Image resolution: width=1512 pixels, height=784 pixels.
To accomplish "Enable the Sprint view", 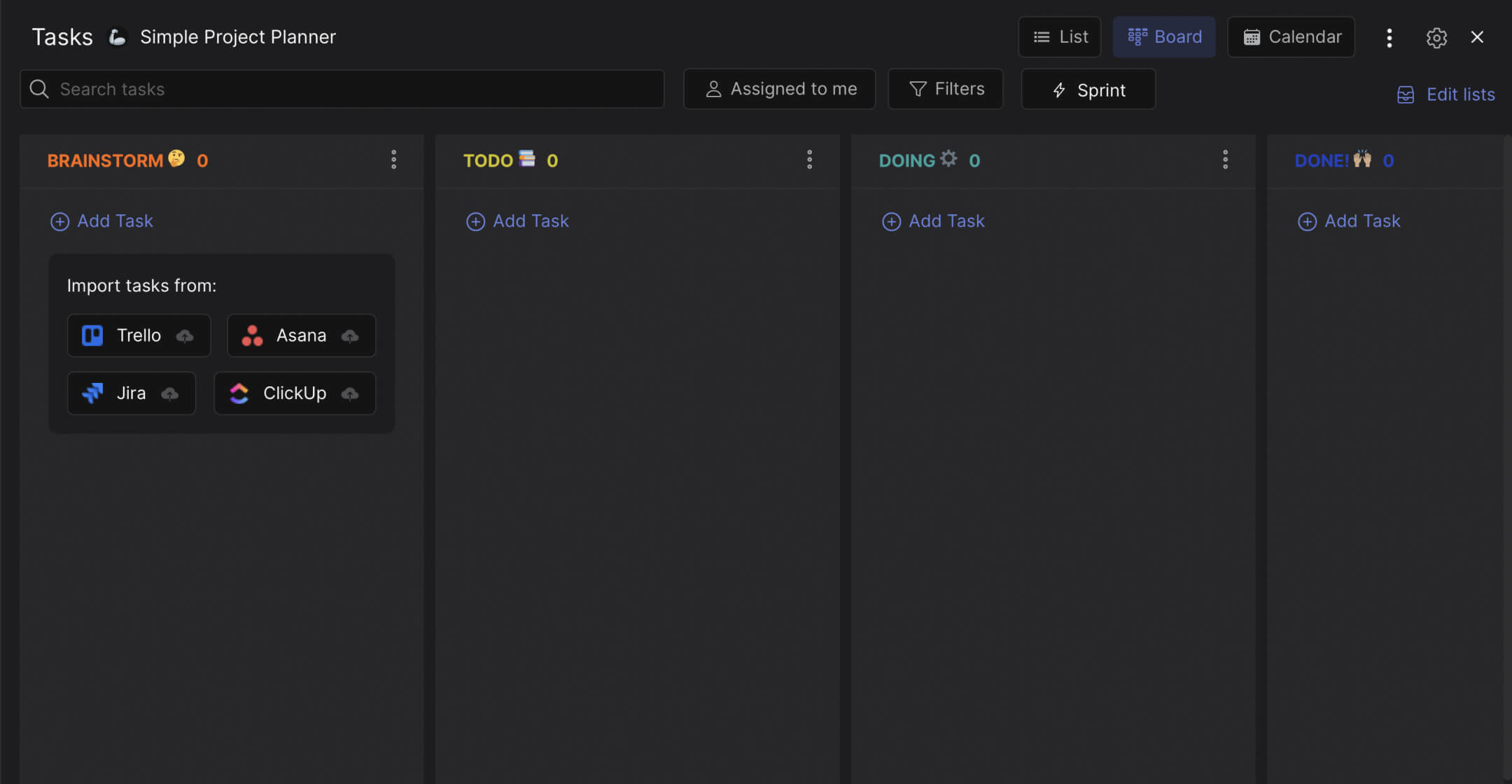I will coord(1088,90).
